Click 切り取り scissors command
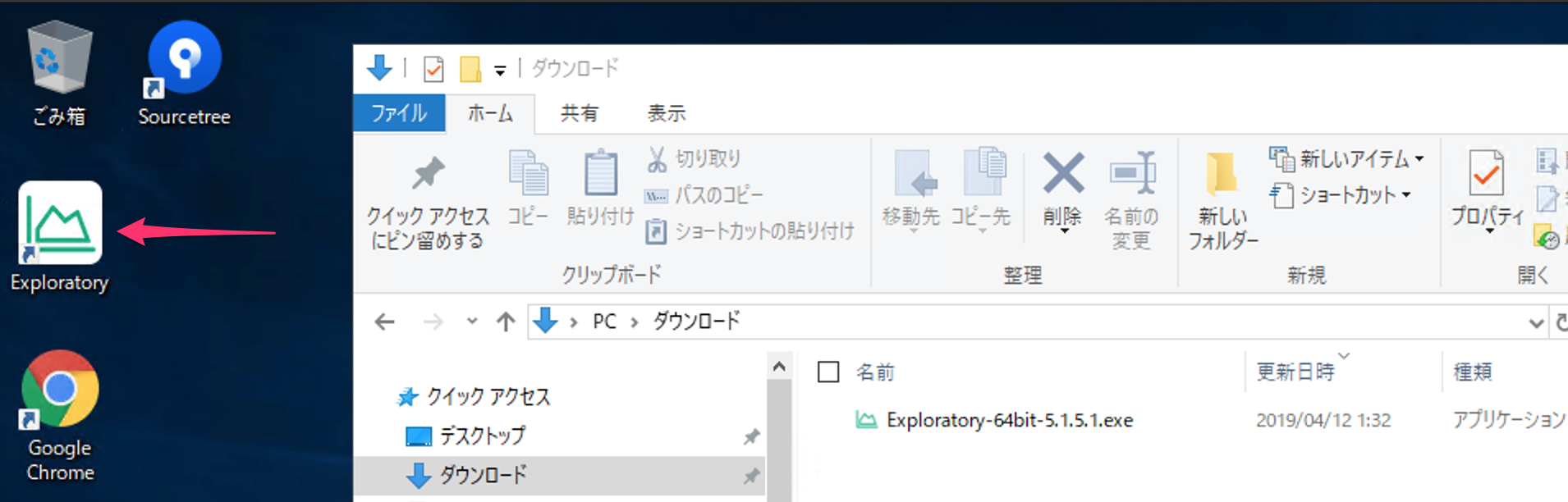This screenshot has width=1568, height=502. [x=694, y=158]
